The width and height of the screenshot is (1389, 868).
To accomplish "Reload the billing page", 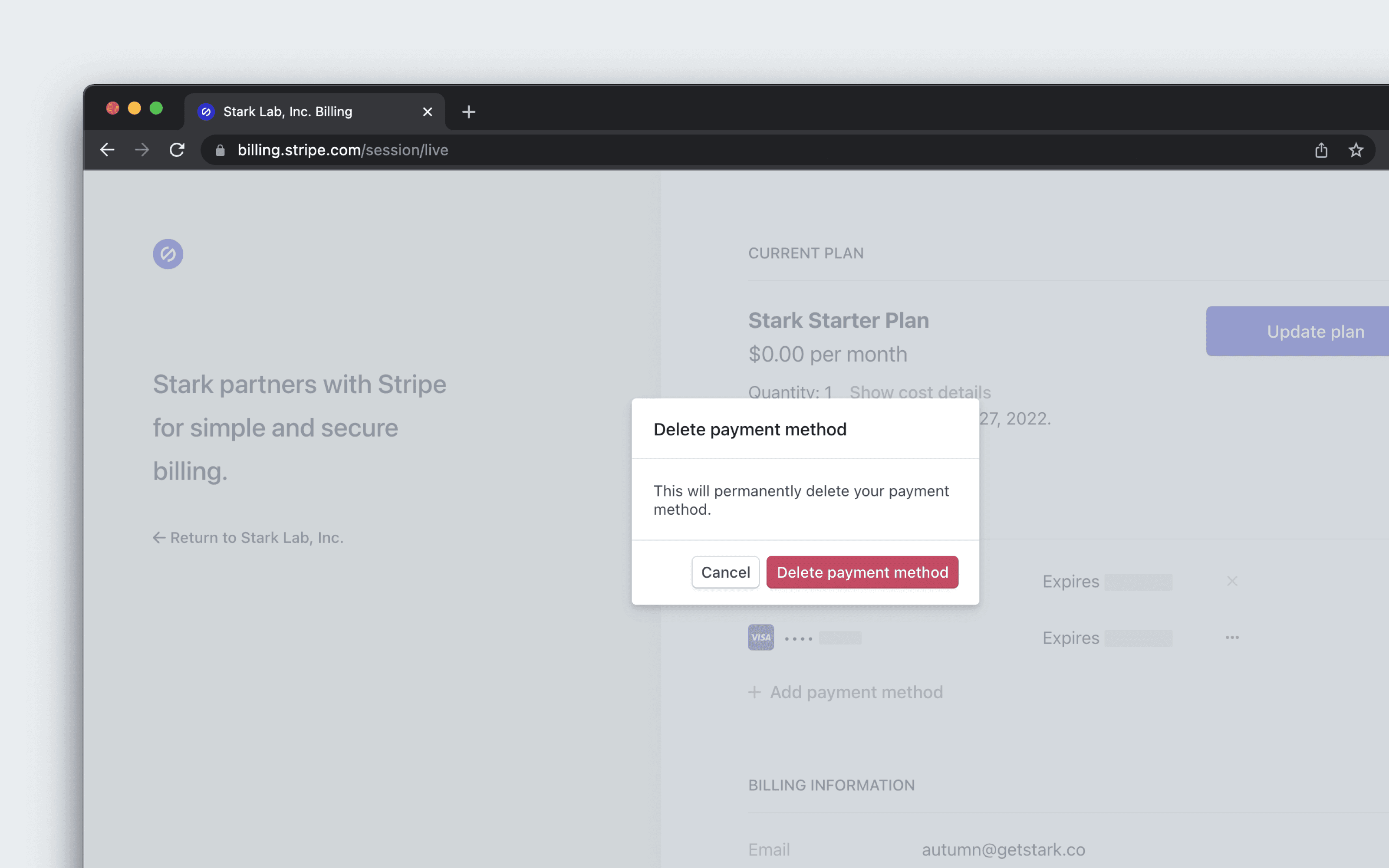I will (x=177, y=150).
